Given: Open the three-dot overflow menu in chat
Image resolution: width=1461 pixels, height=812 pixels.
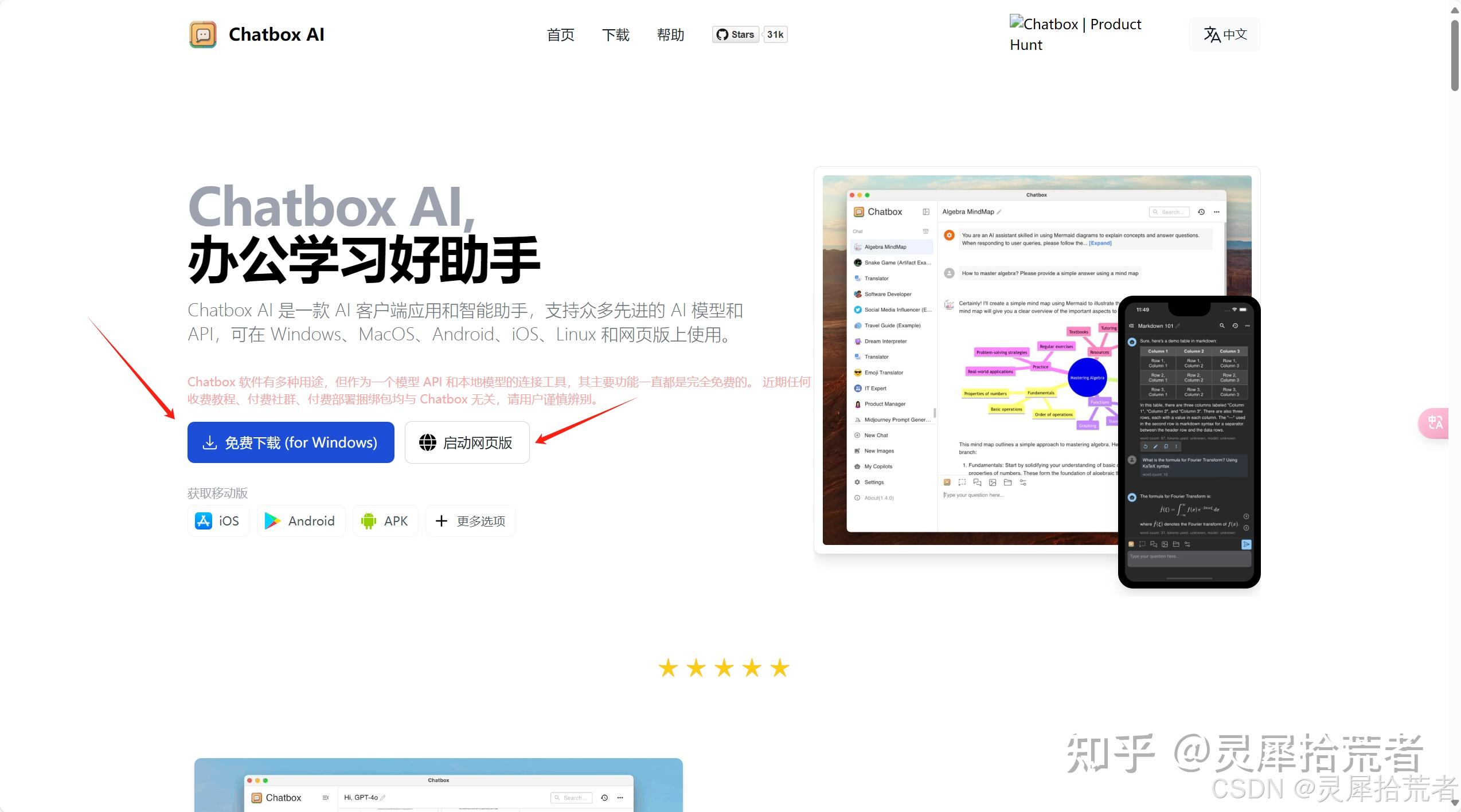Looking at the screenshot, I should (x=1216, y=211).
